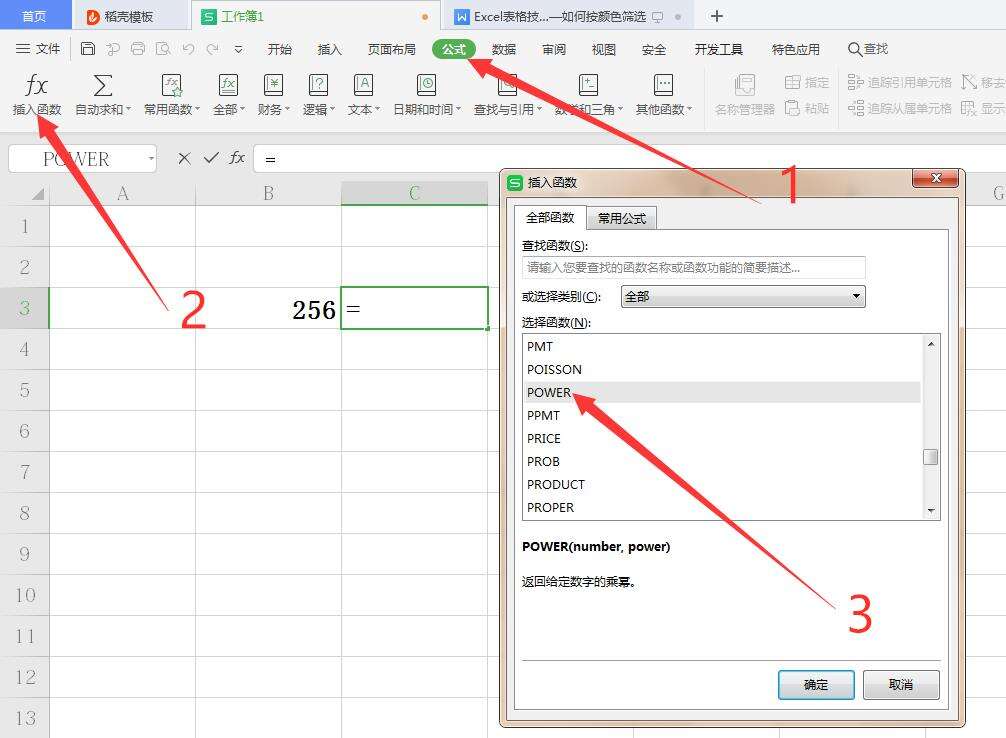Select POWER in the function list
Screen dimensions: 1006x738
tap(722, 392)
